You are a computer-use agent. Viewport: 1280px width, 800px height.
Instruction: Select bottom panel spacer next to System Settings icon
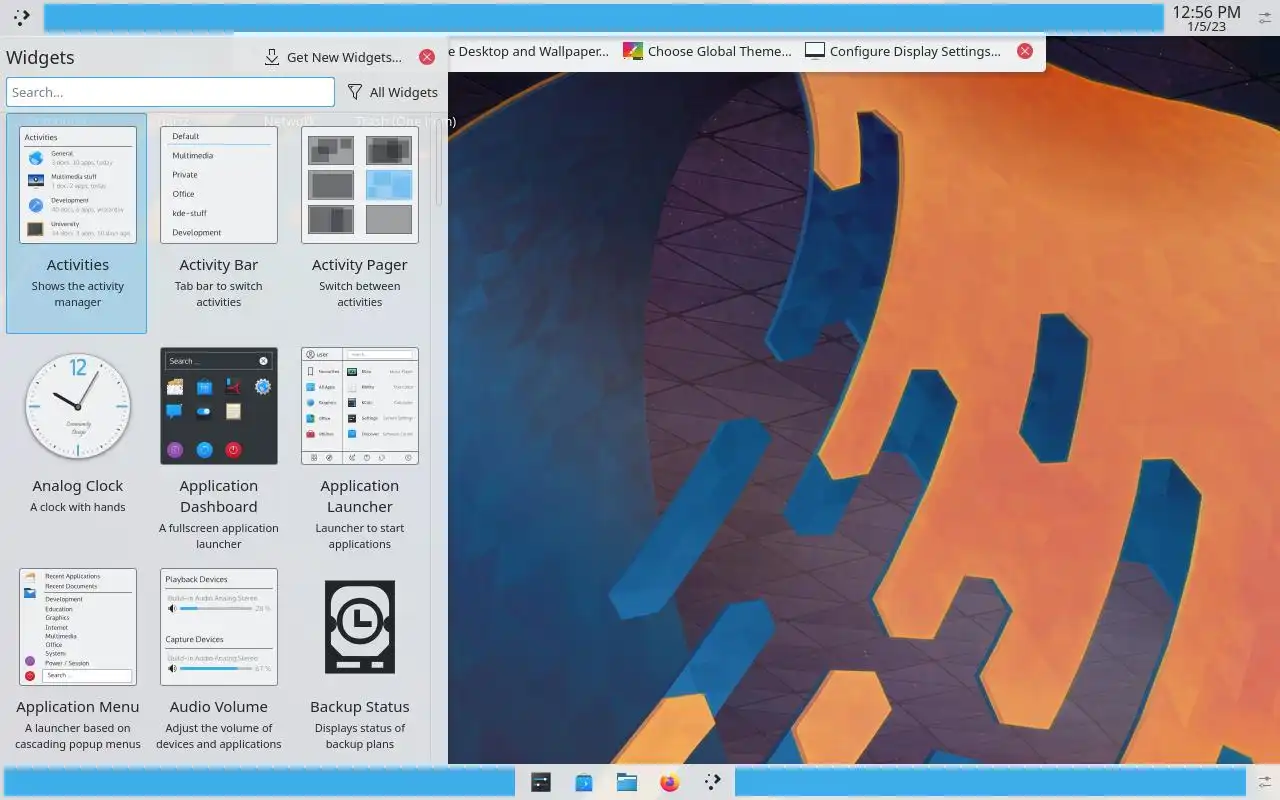pos(259,782)
